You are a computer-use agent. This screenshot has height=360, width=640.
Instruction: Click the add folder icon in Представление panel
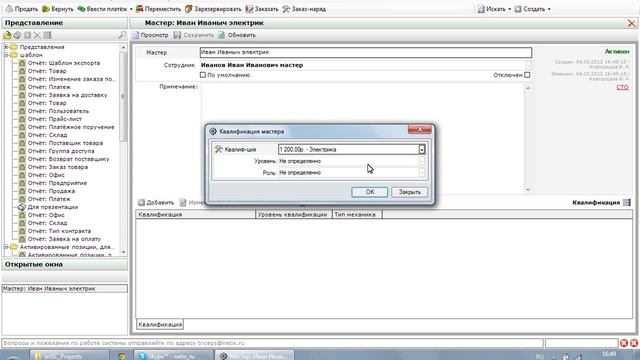(7, 36)
